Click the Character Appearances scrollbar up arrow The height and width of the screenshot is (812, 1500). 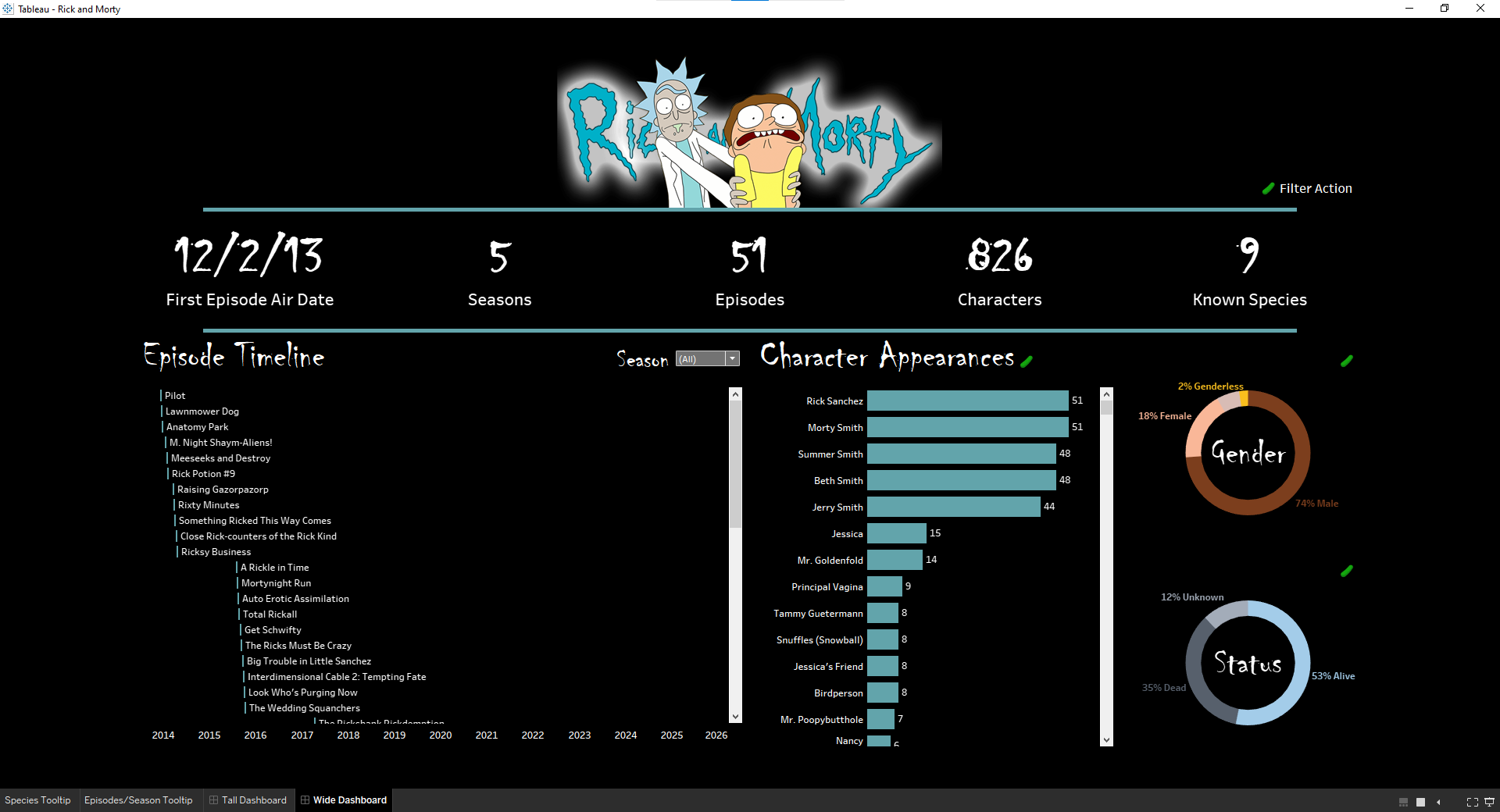(1106, 394)
